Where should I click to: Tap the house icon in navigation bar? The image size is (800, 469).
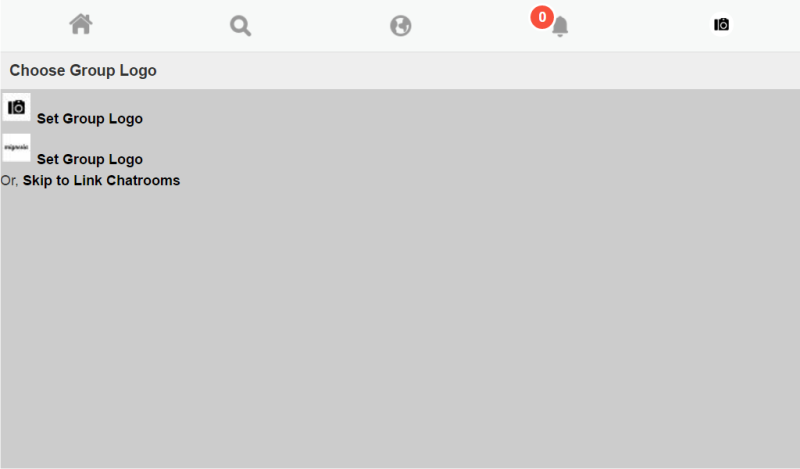(x=81, y=24)
